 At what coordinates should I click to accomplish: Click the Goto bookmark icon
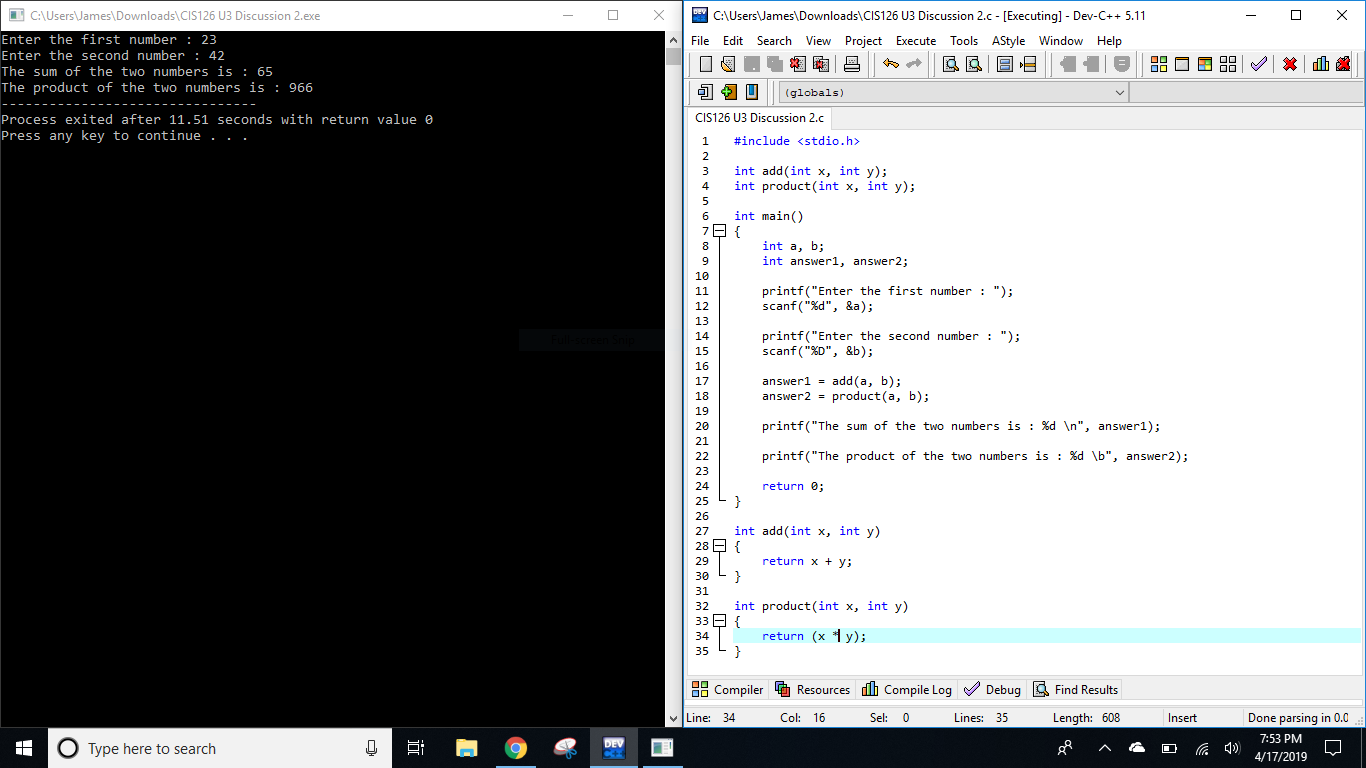click(x=751, y=92)
